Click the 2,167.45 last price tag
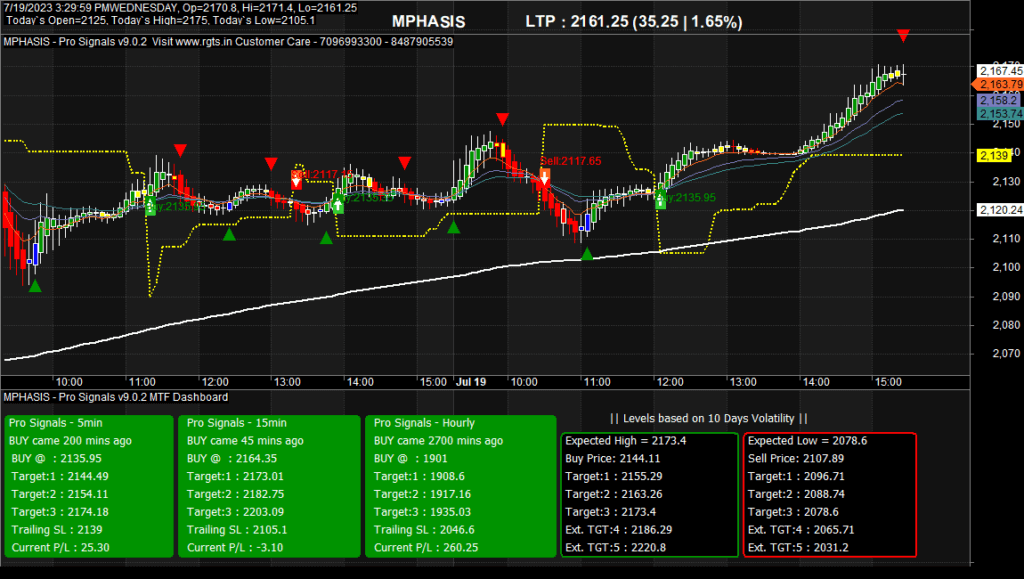This screenshot has width=1024, height=579. 1000,70
